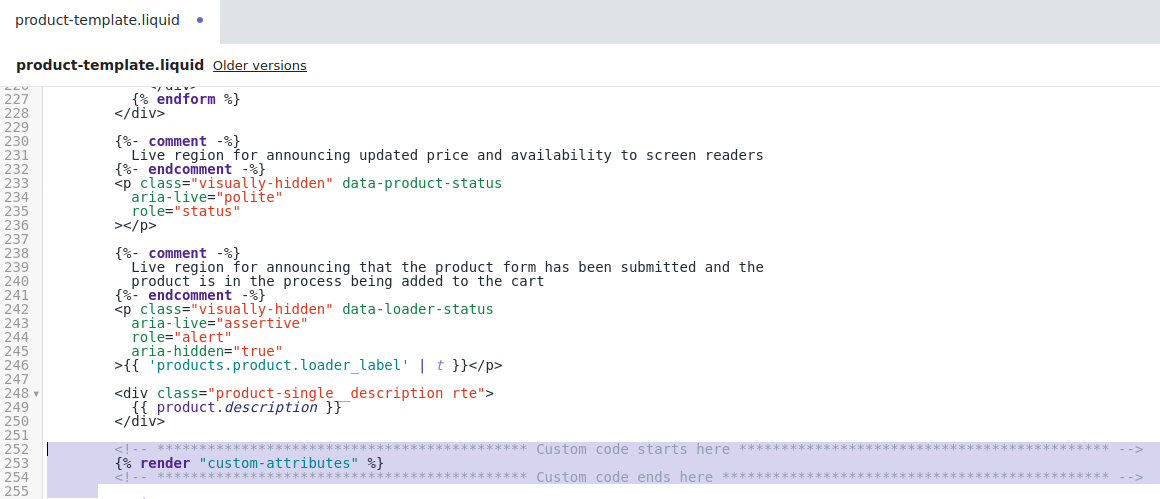Click the aria-hidden="true" attribute
This screenshot has width=1160, height=499.
point(207,351)
